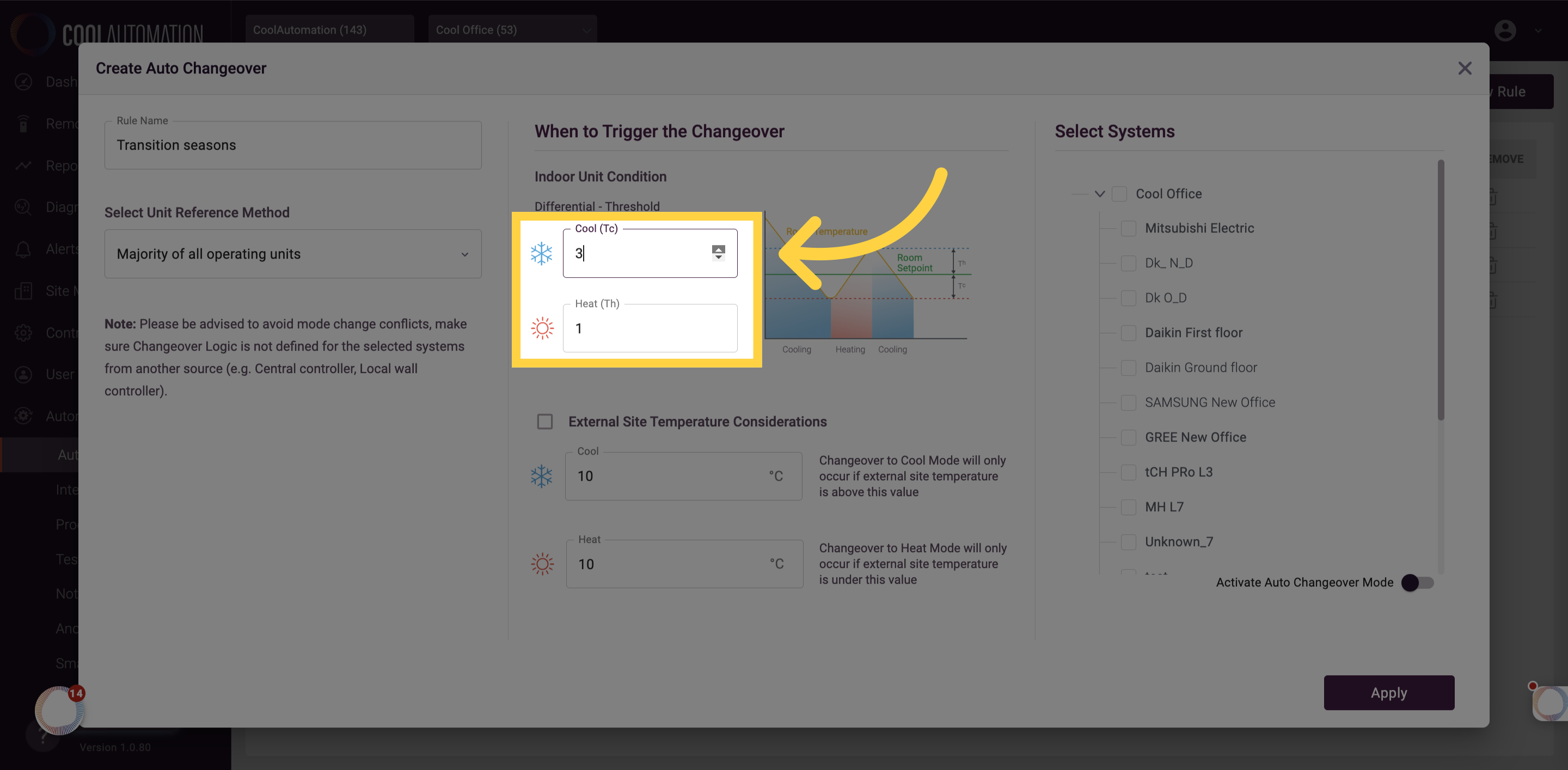Check the SAMSUNG New Office system
1568x770 pixels.
[1128, 402]
